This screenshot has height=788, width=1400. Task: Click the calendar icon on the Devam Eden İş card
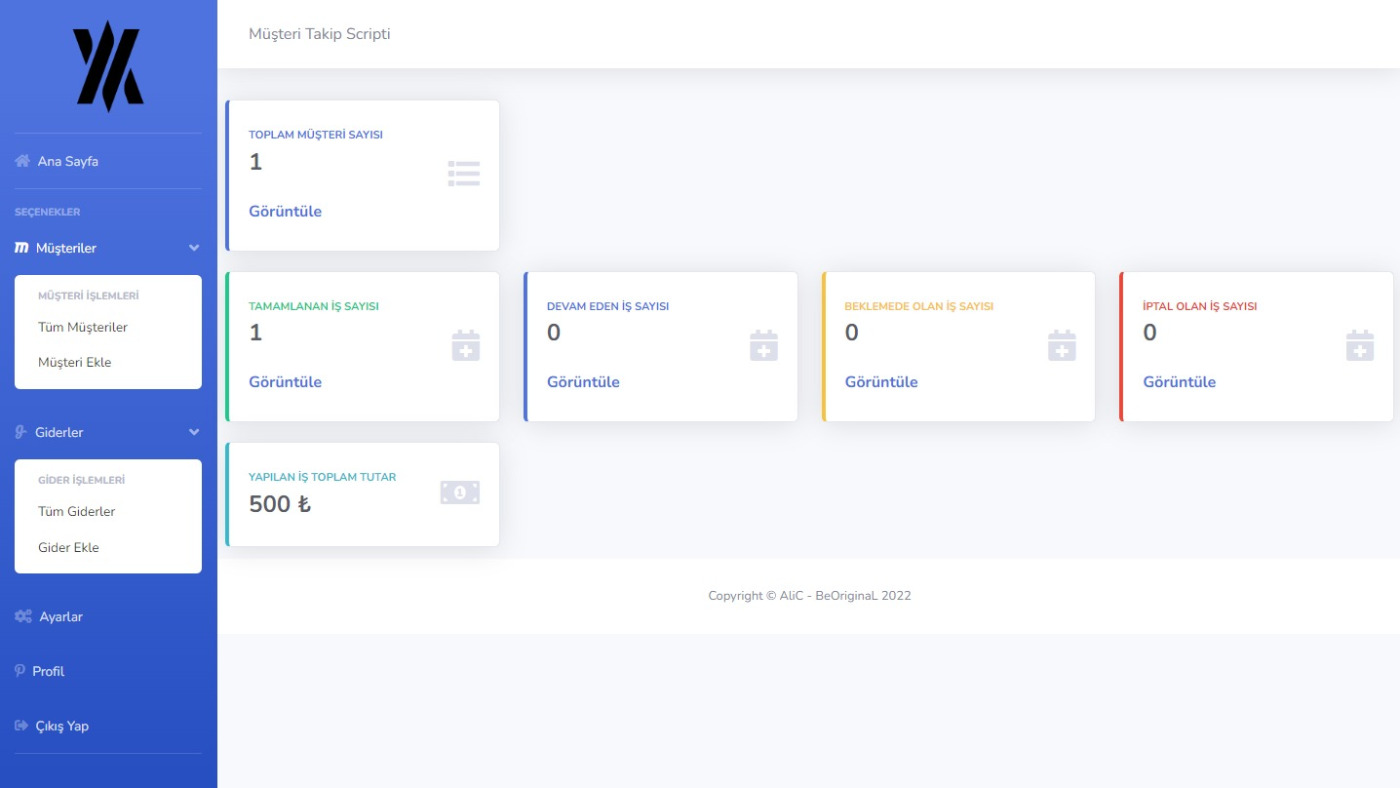763,346
